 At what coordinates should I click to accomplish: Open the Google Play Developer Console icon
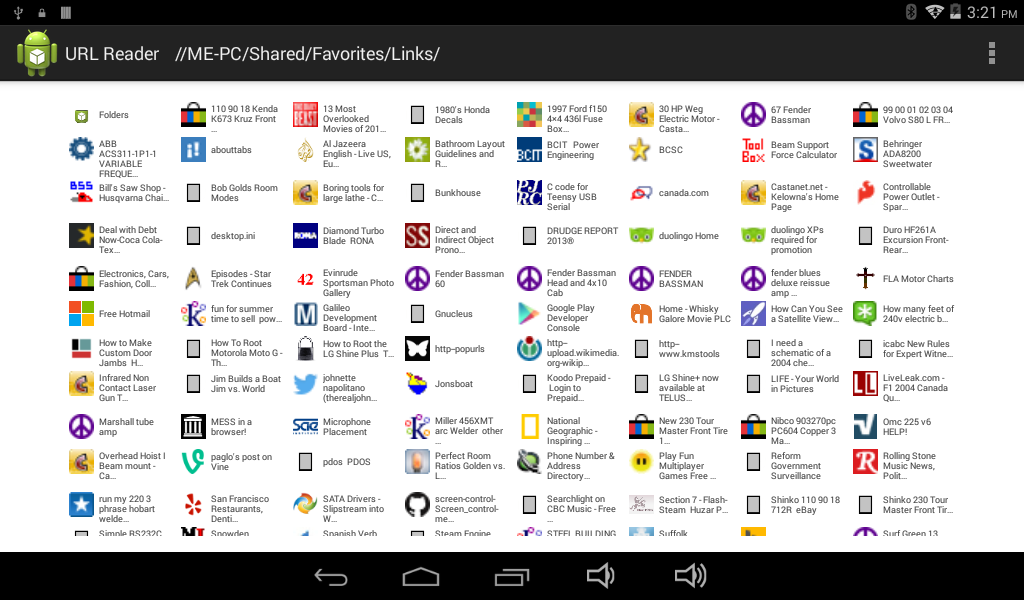tap(529, 313)
